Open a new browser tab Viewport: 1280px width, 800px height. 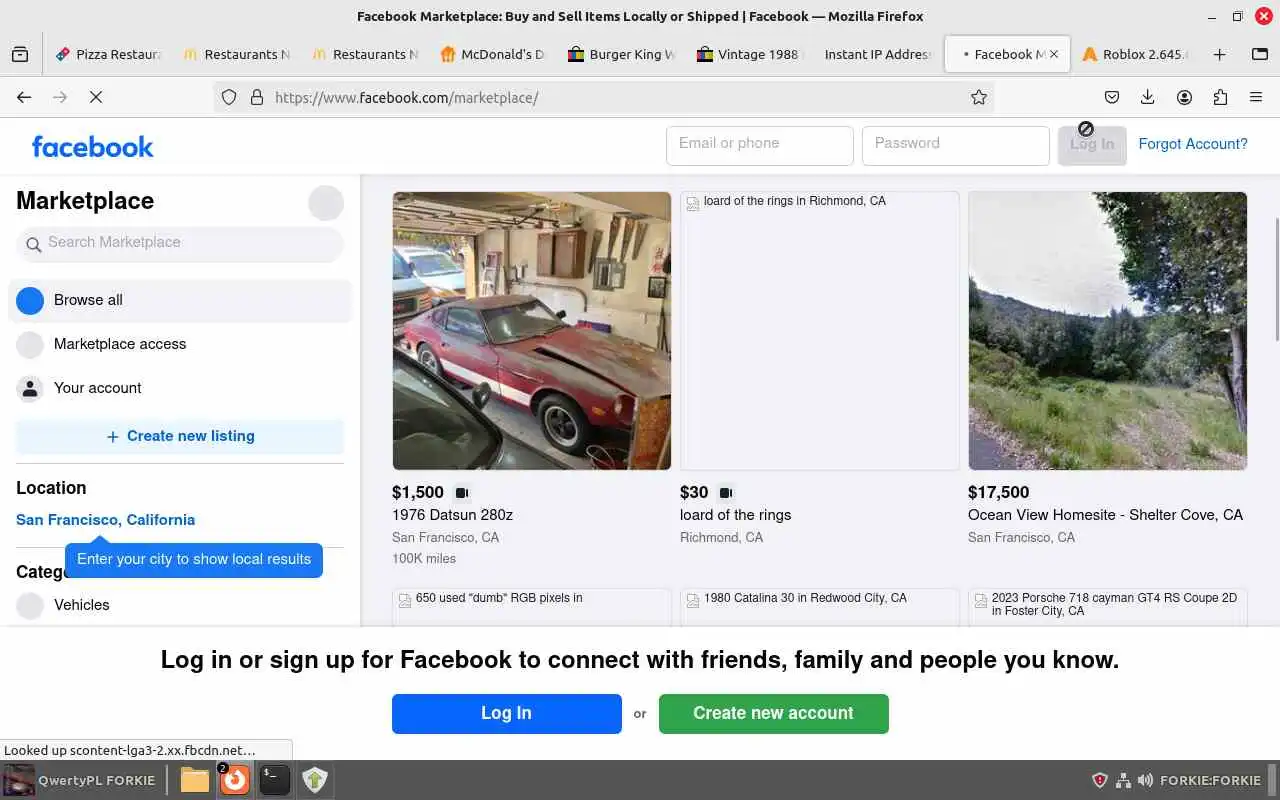[1219, 54]
